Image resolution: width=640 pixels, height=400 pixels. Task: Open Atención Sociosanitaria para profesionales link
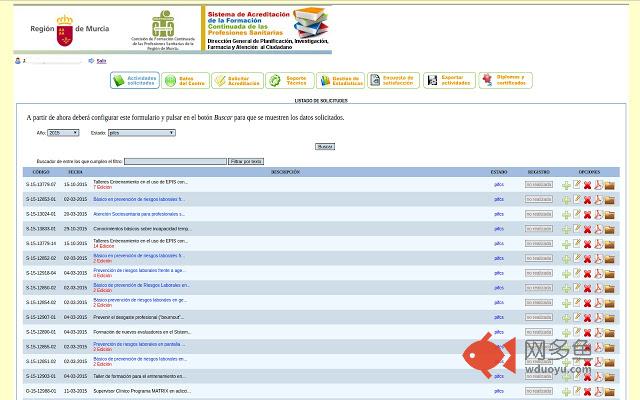pos(139,214)
